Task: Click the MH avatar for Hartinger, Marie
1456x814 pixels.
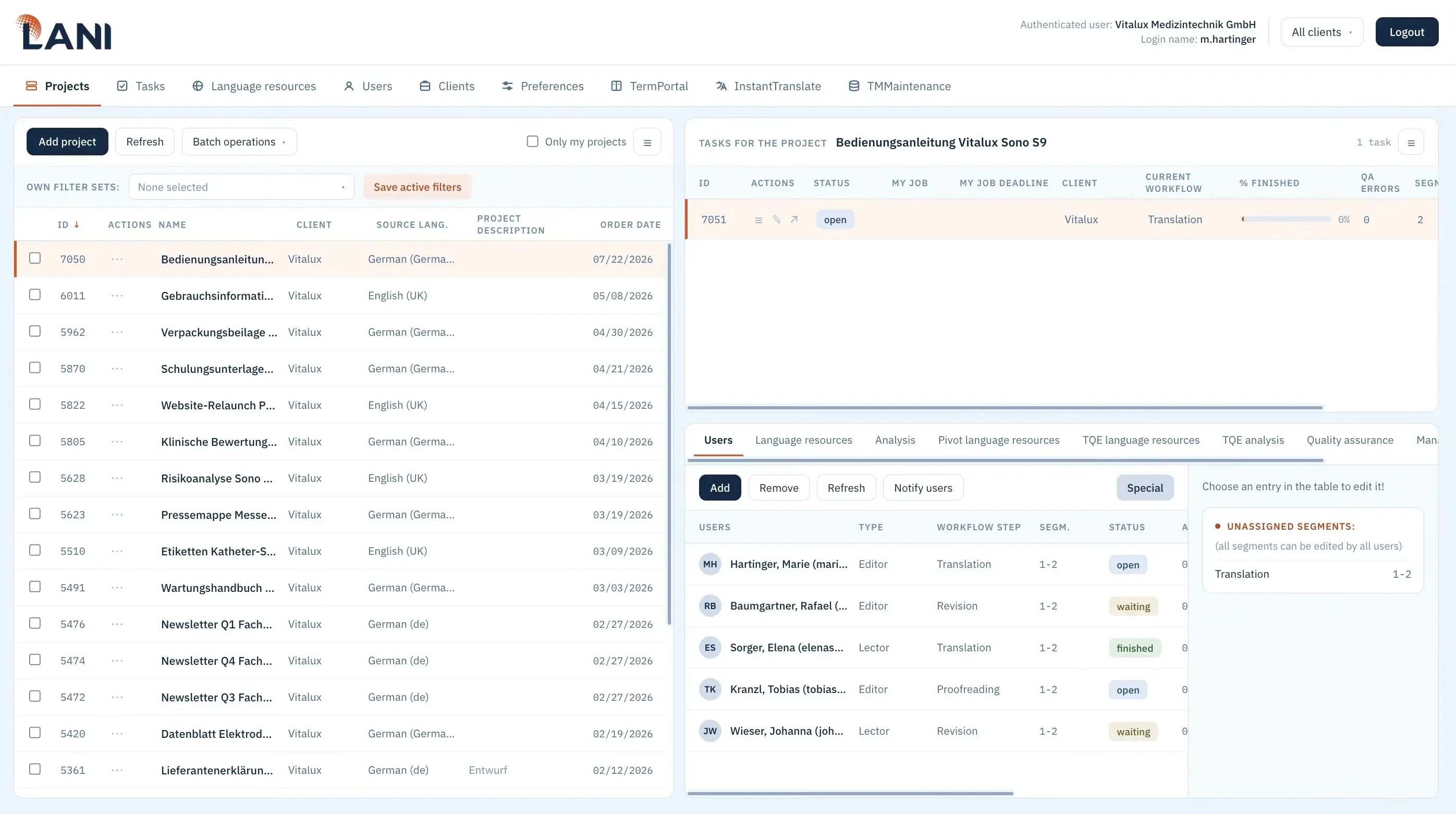Action: [x=710, y=564]
